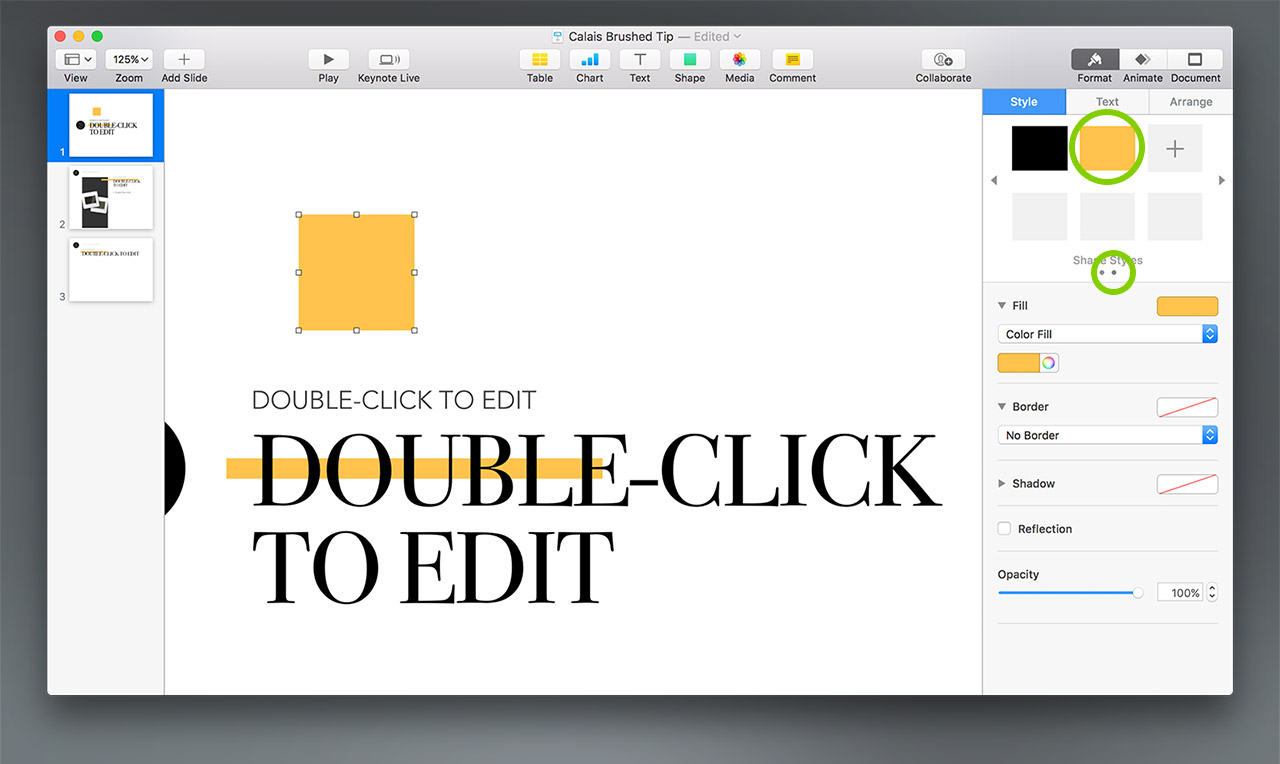Image resolution: width=1280 pixels, height=764 pixels.
Task: Switch to the Arrange tab
Action: click(1191, 102)
